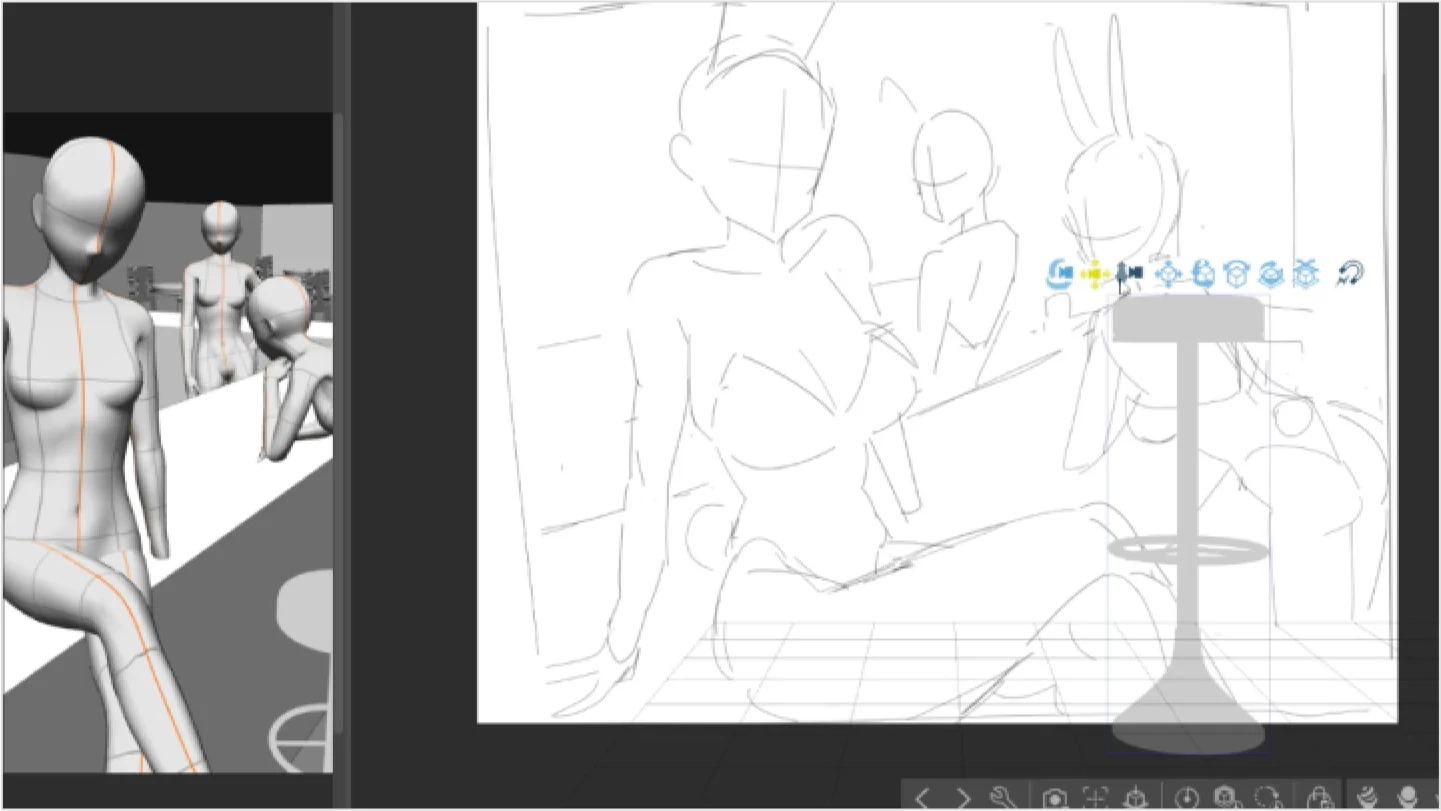Select the rotate object freely icon
The width and height of the screenshot is (1441, 811).
click(1204, 273)
